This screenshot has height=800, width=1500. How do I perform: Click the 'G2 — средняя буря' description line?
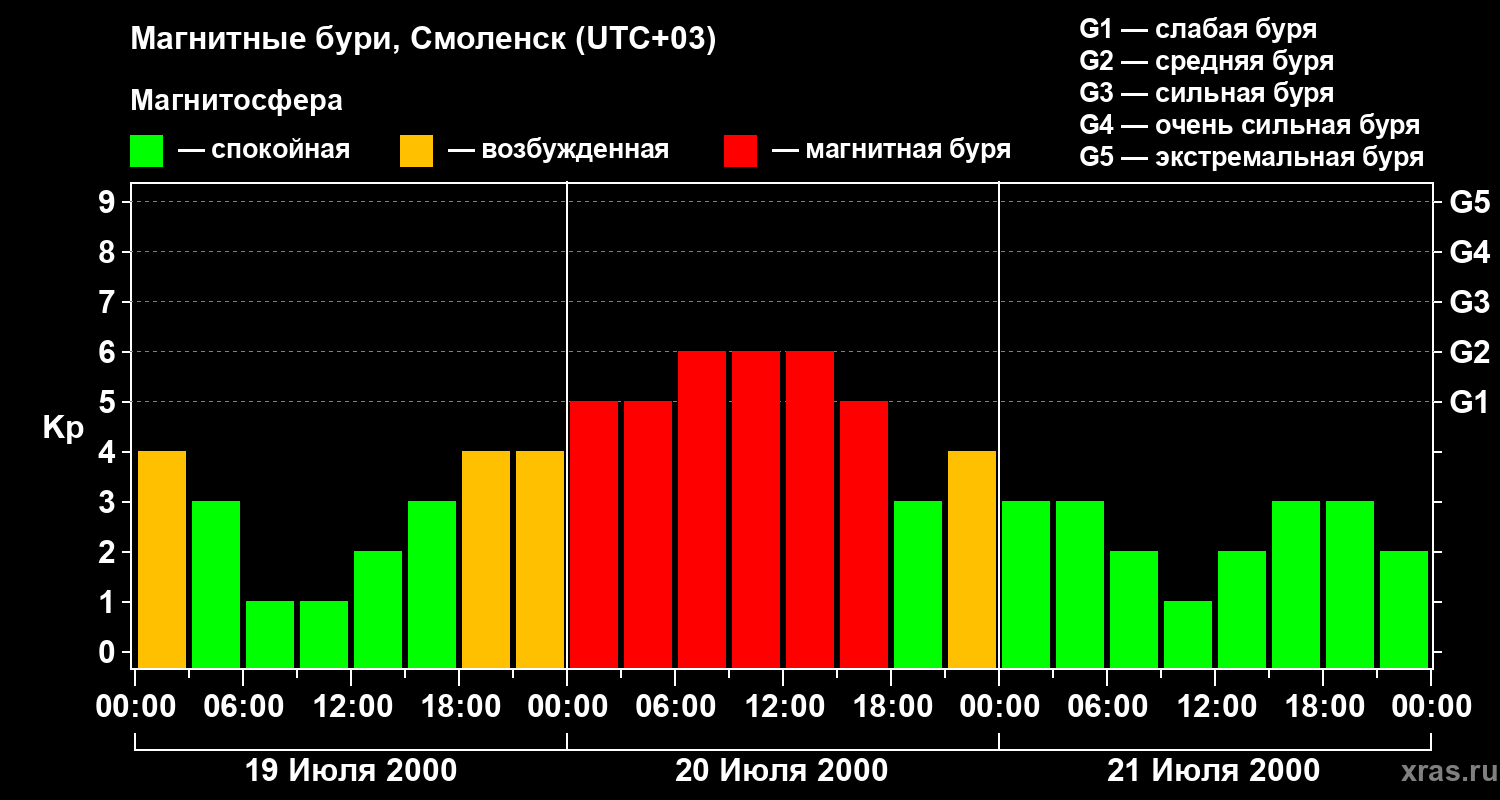pos(1206,60)
